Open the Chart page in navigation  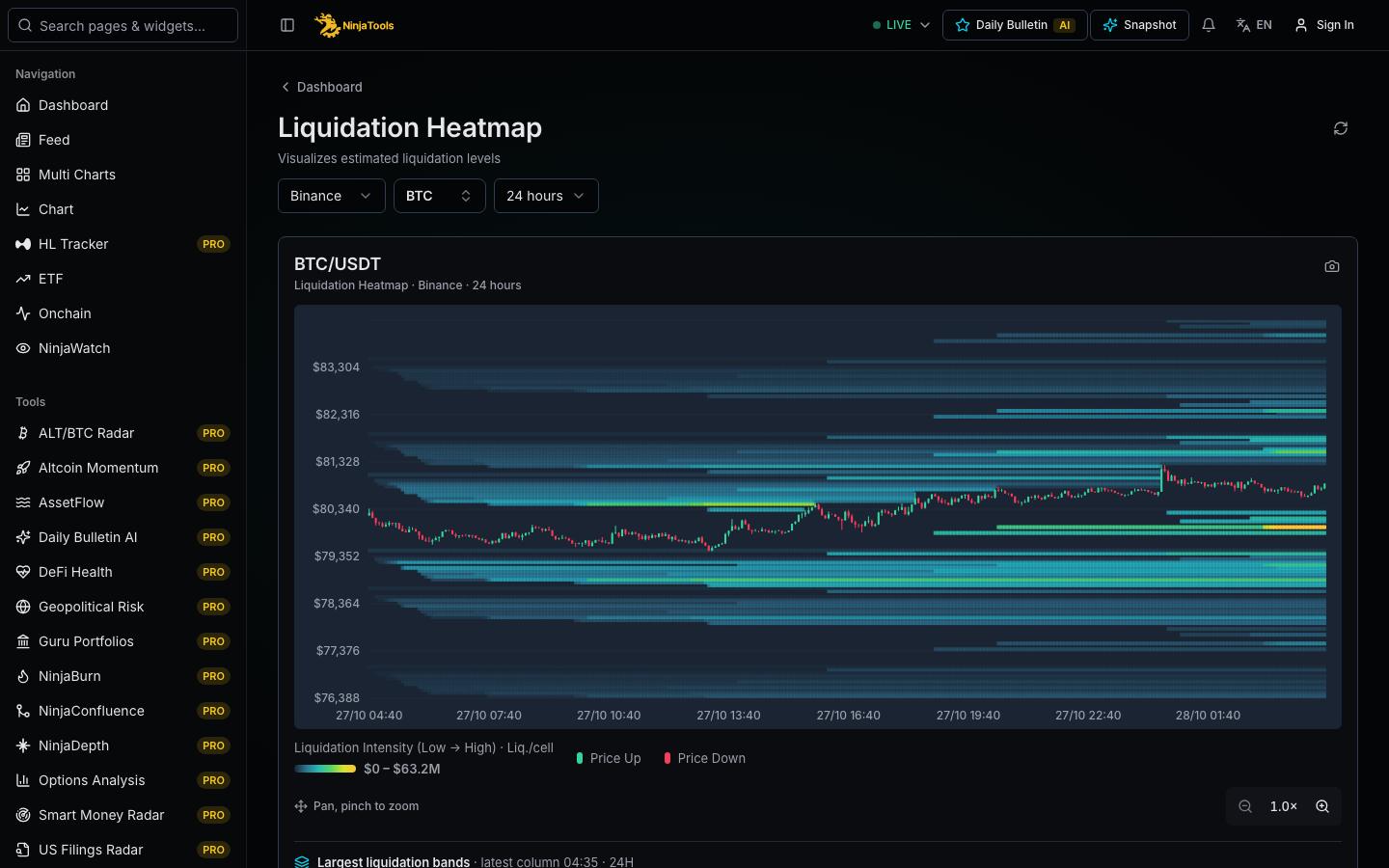point(123,209)
